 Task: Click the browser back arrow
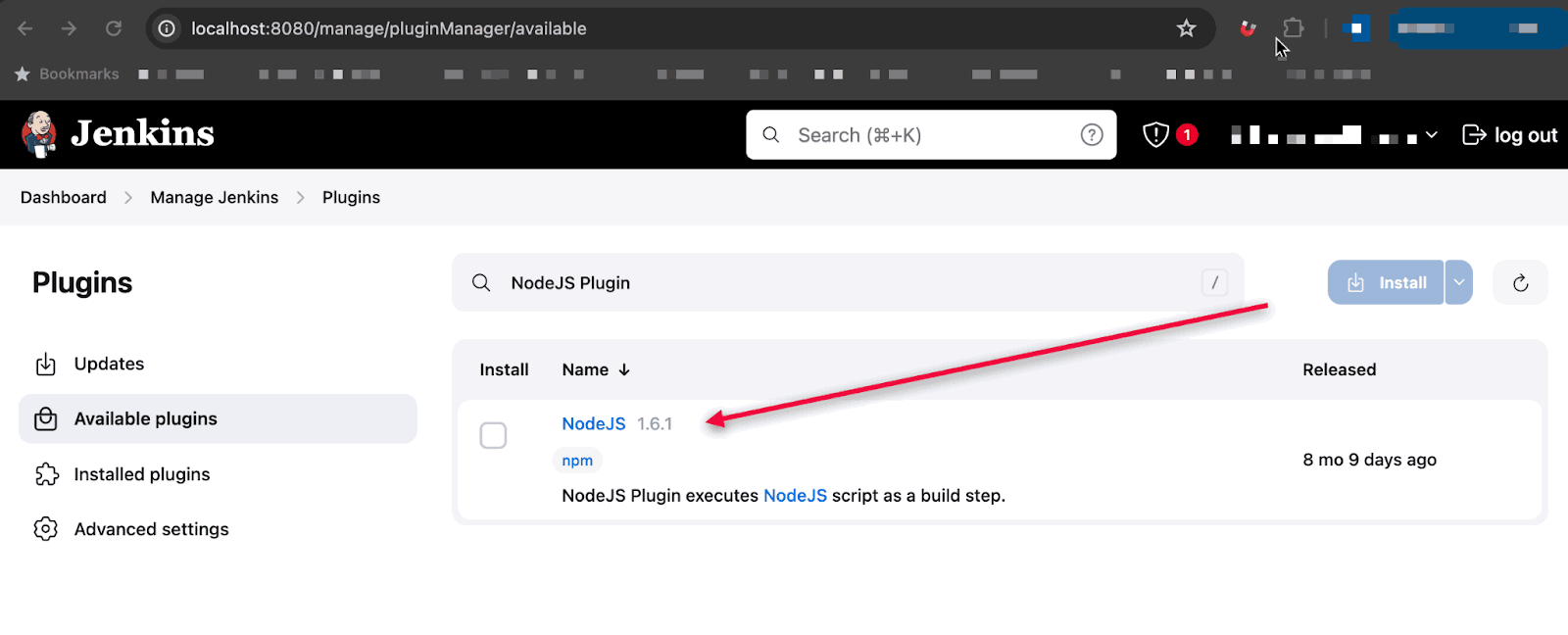[x=25, y=28]
